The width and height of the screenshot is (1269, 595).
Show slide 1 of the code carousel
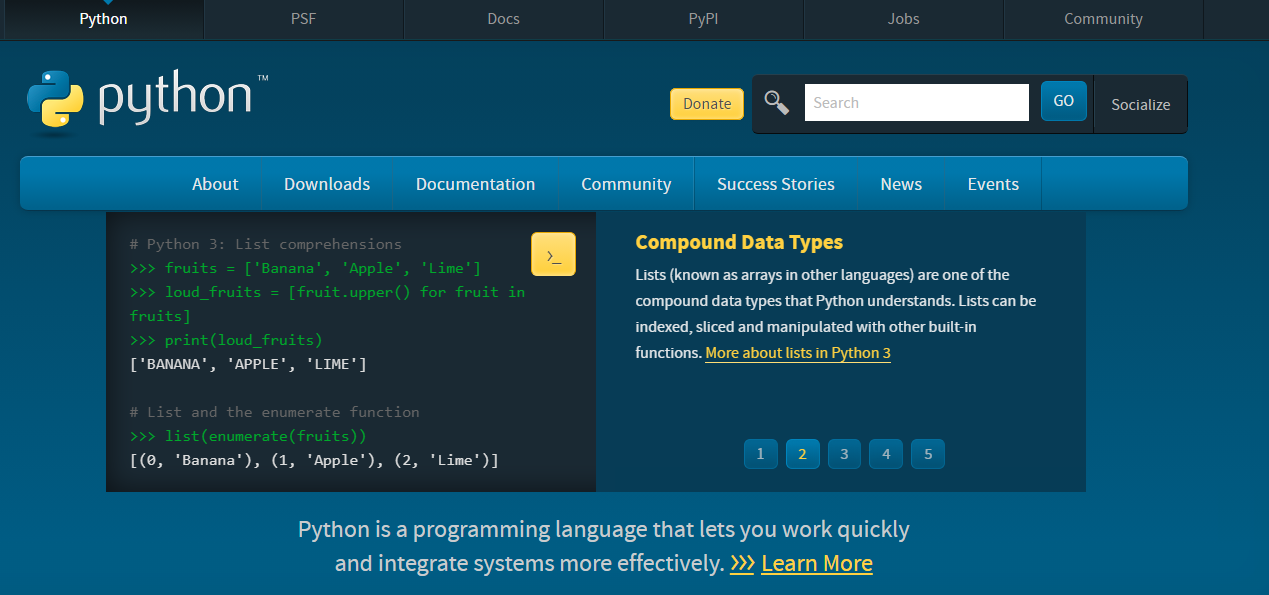[x=760, y=454]
